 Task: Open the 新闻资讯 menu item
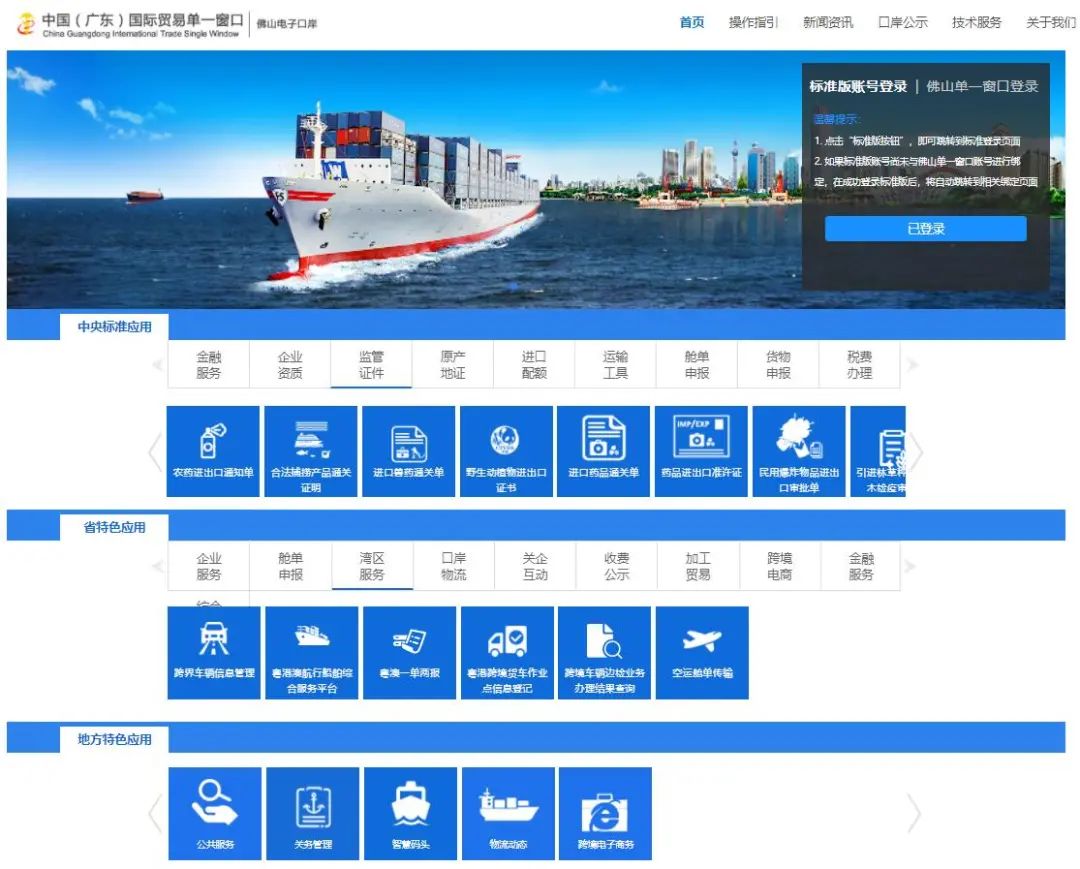828,23
